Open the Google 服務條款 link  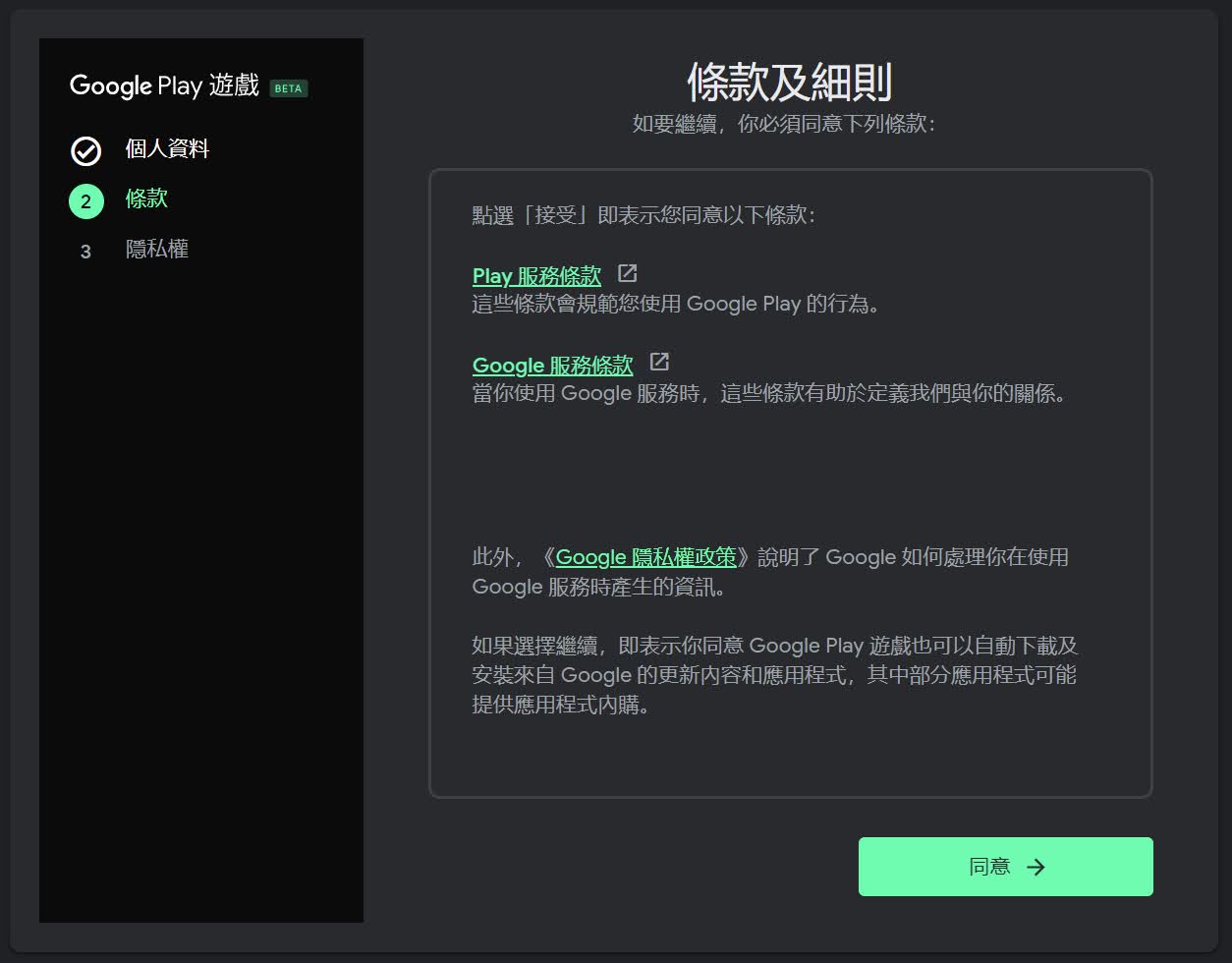pyautogui.click(x=552, y=366)
